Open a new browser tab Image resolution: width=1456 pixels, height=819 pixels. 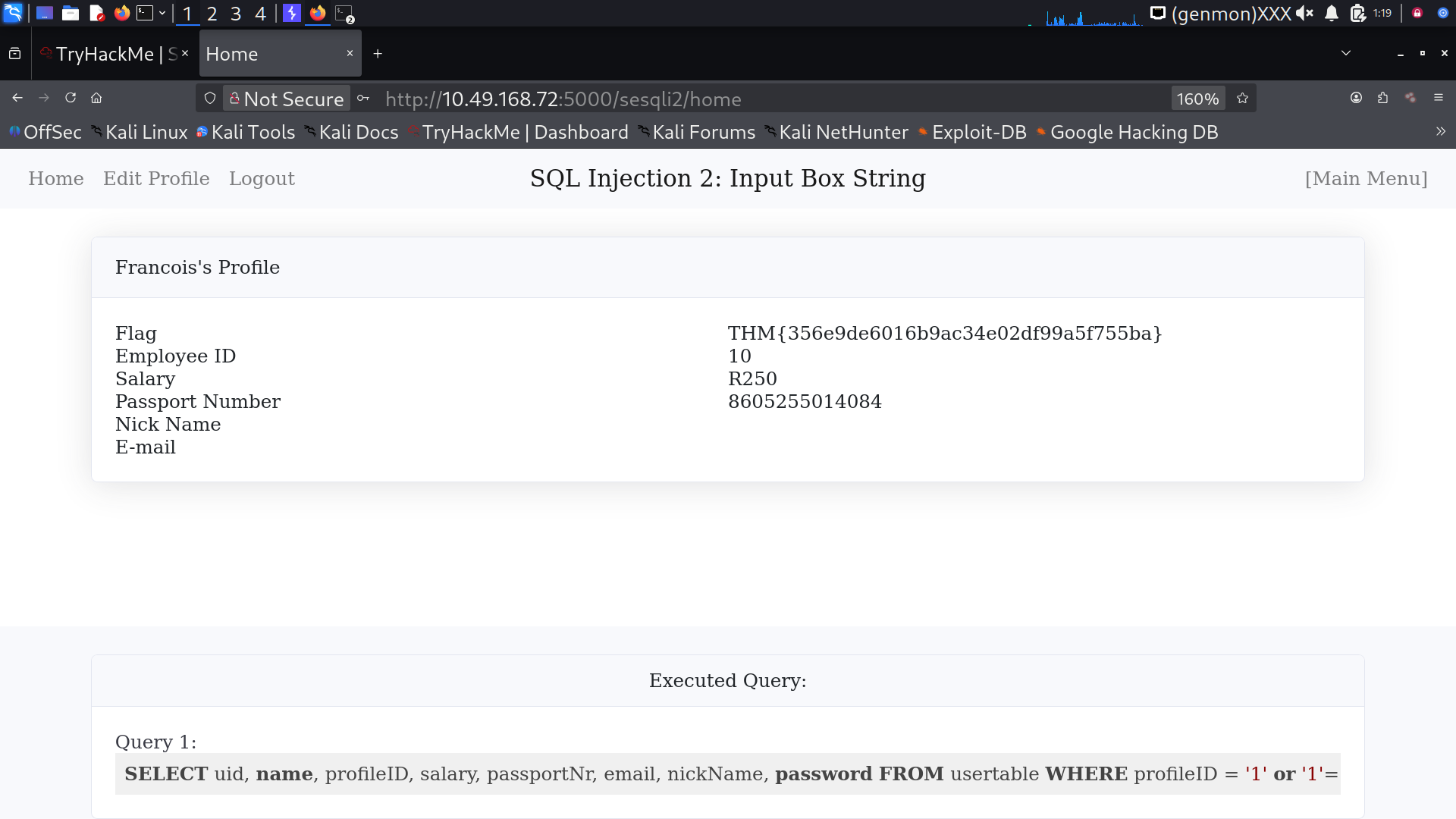[378, 54]
